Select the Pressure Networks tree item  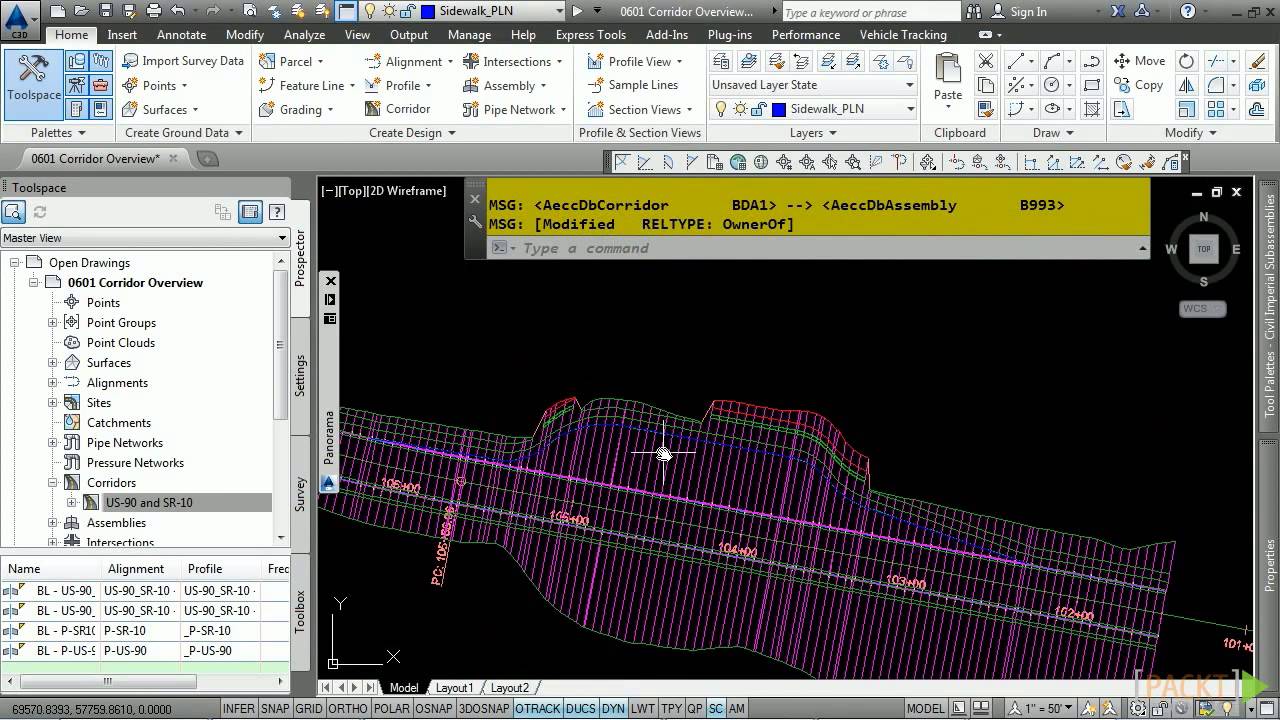(x=135, y=462)
